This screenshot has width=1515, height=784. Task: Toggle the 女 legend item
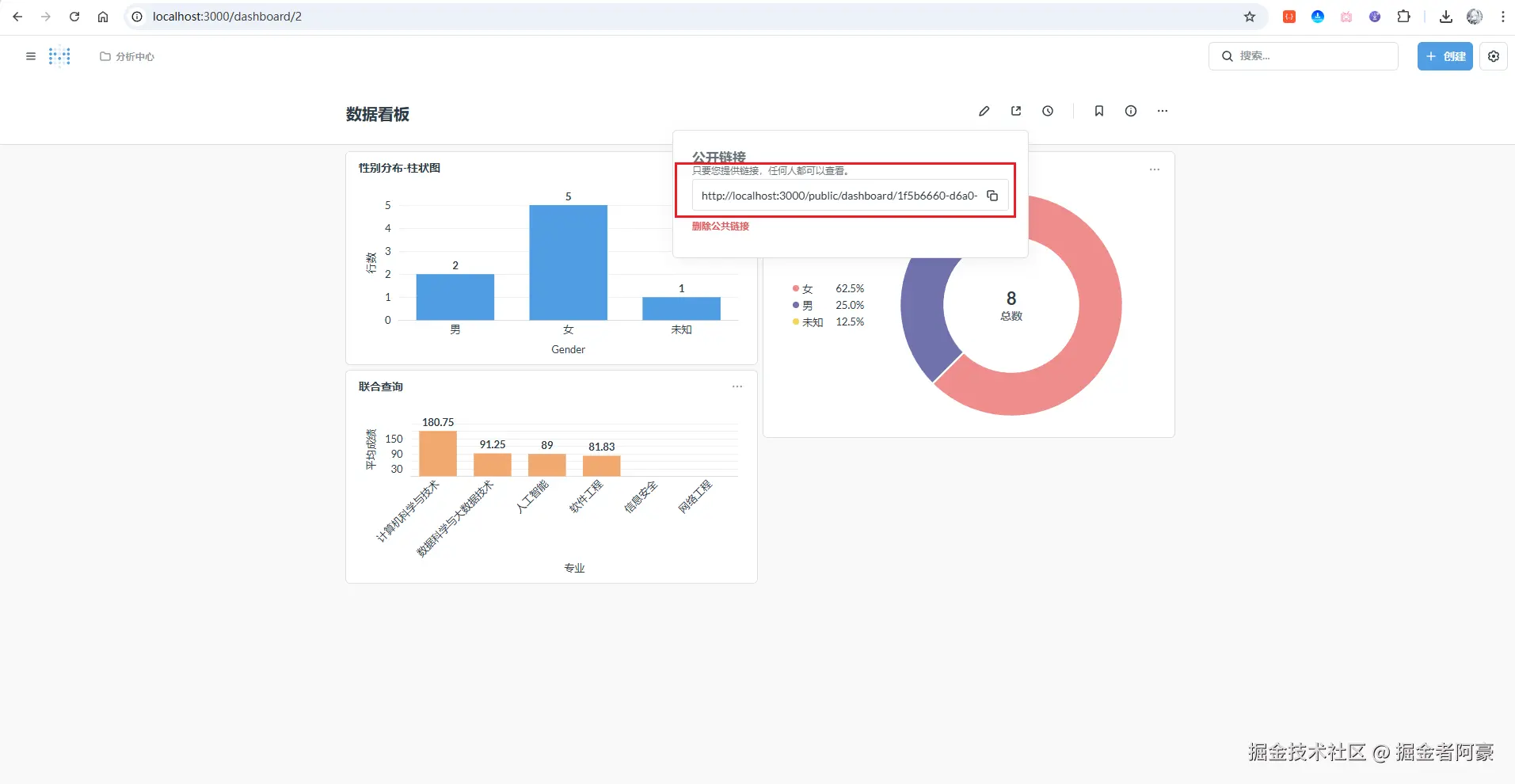803,289
